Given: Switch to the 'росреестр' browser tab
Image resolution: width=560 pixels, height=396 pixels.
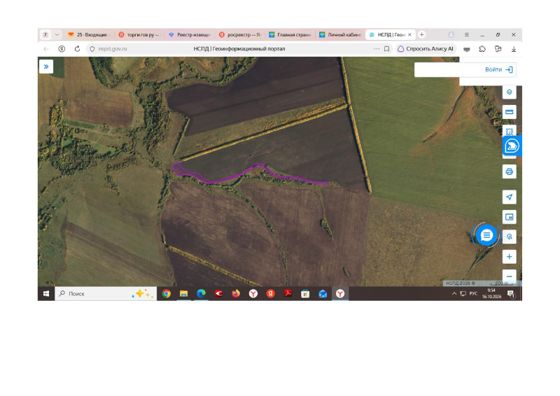Looking at the screenshot, I should point(240,35).
